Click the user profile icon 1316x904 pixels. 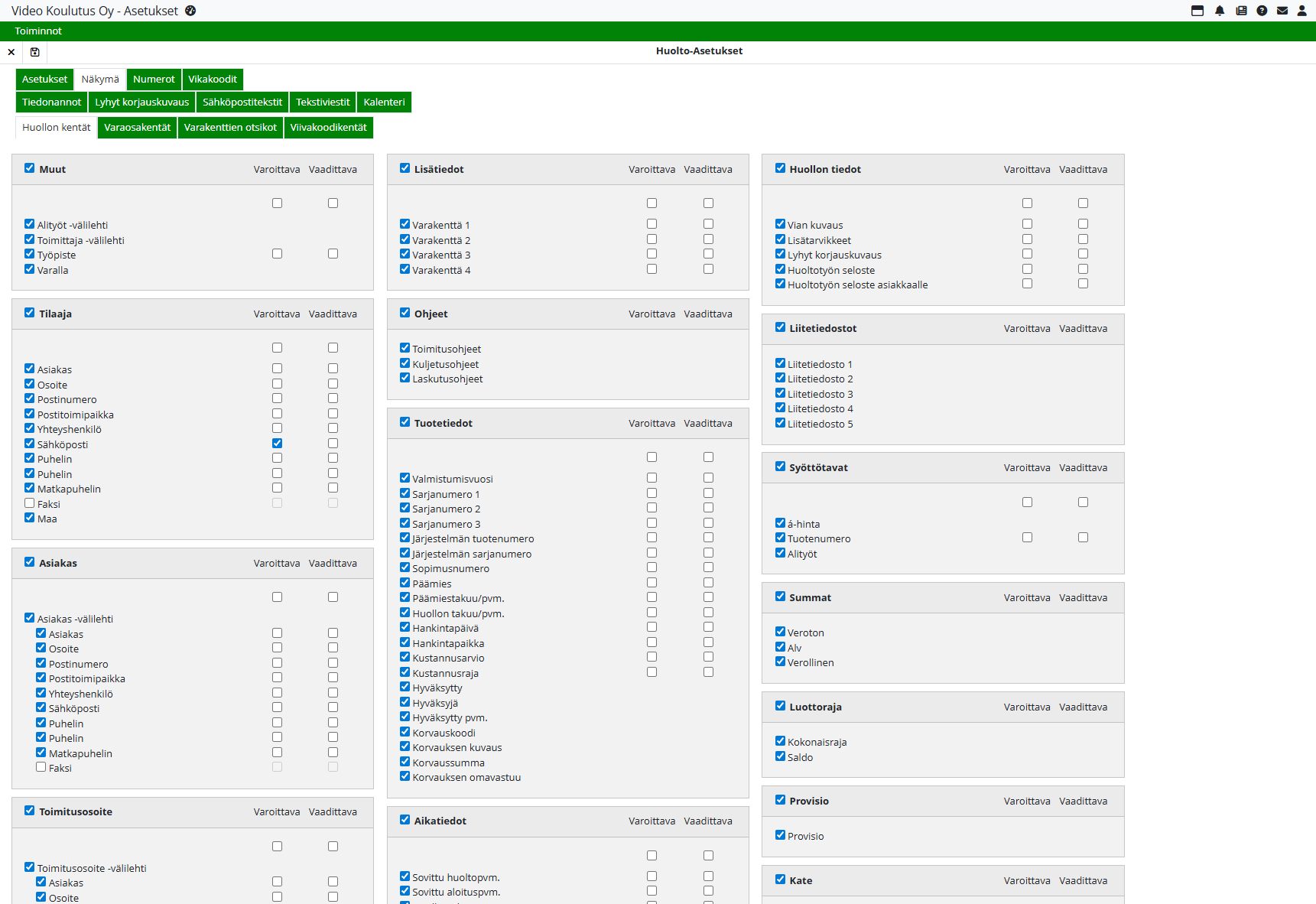1301,11
